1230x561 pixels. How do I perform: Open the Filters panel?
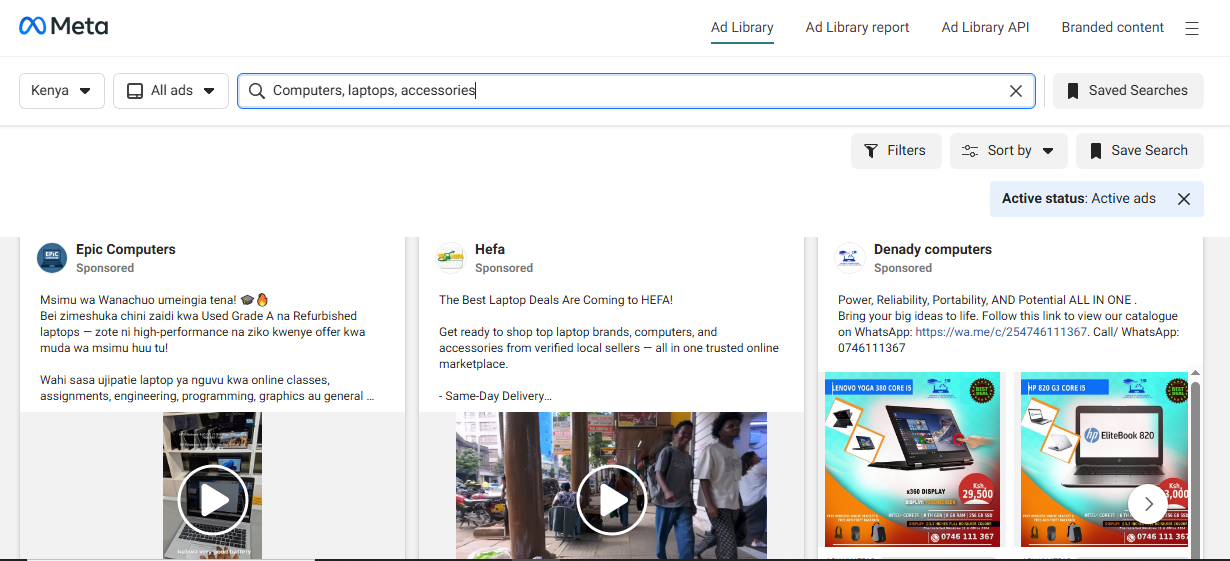click(x=896, y=151)
